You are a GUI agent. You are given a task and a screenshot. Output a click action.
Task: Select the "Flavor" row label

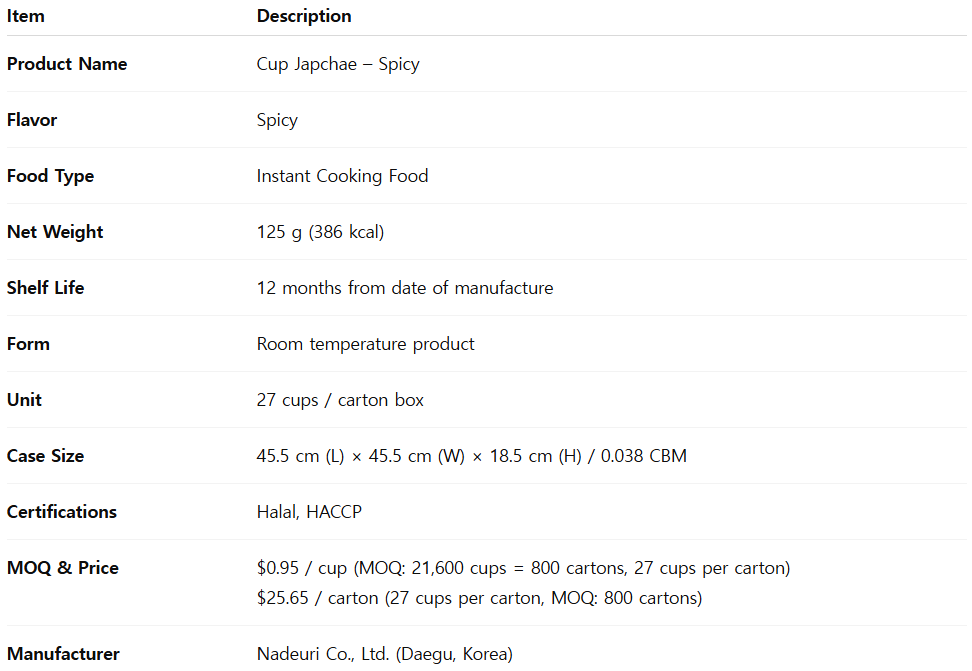click(x=32, y=120)
